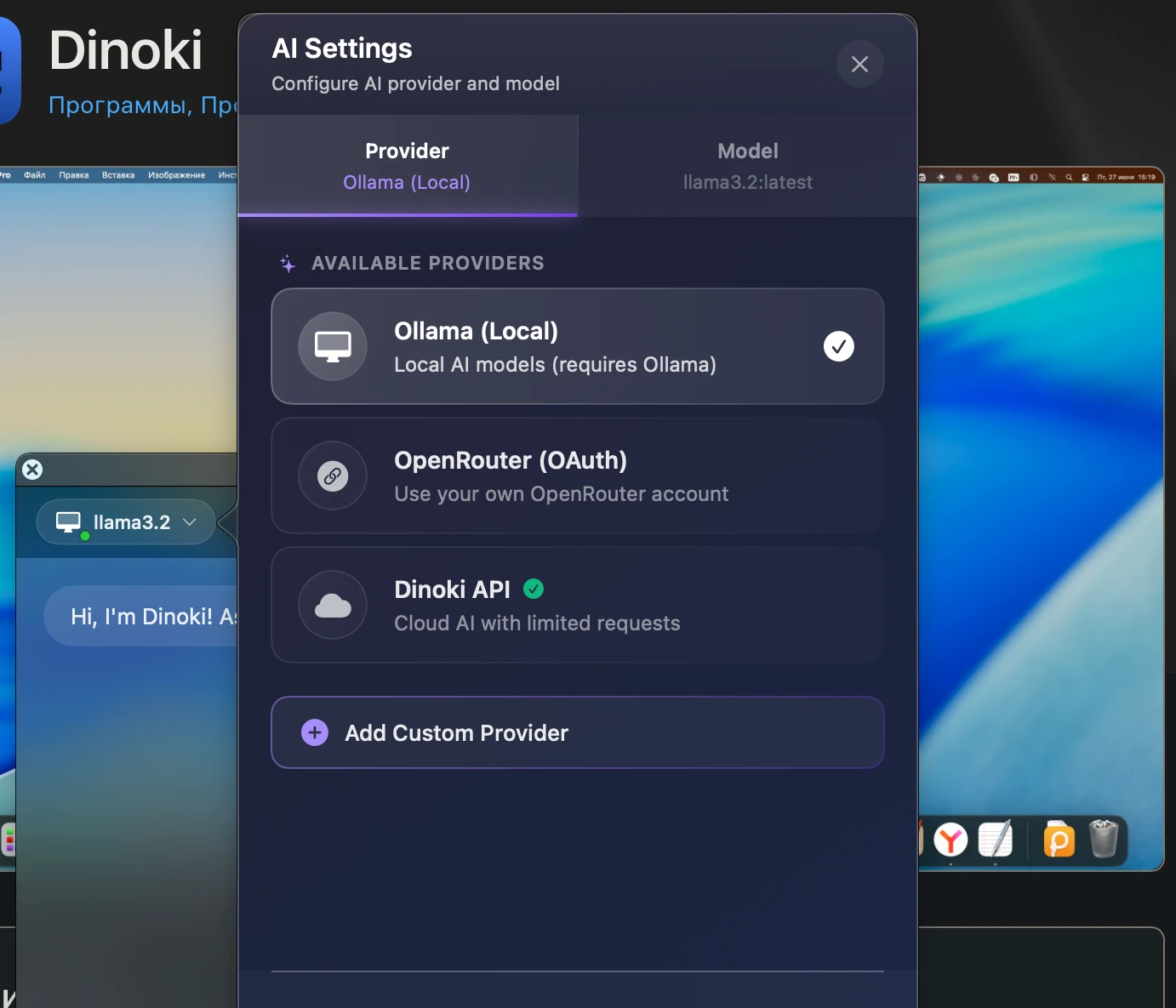Click the Ollama monitor icon

[x=333, y=346]
